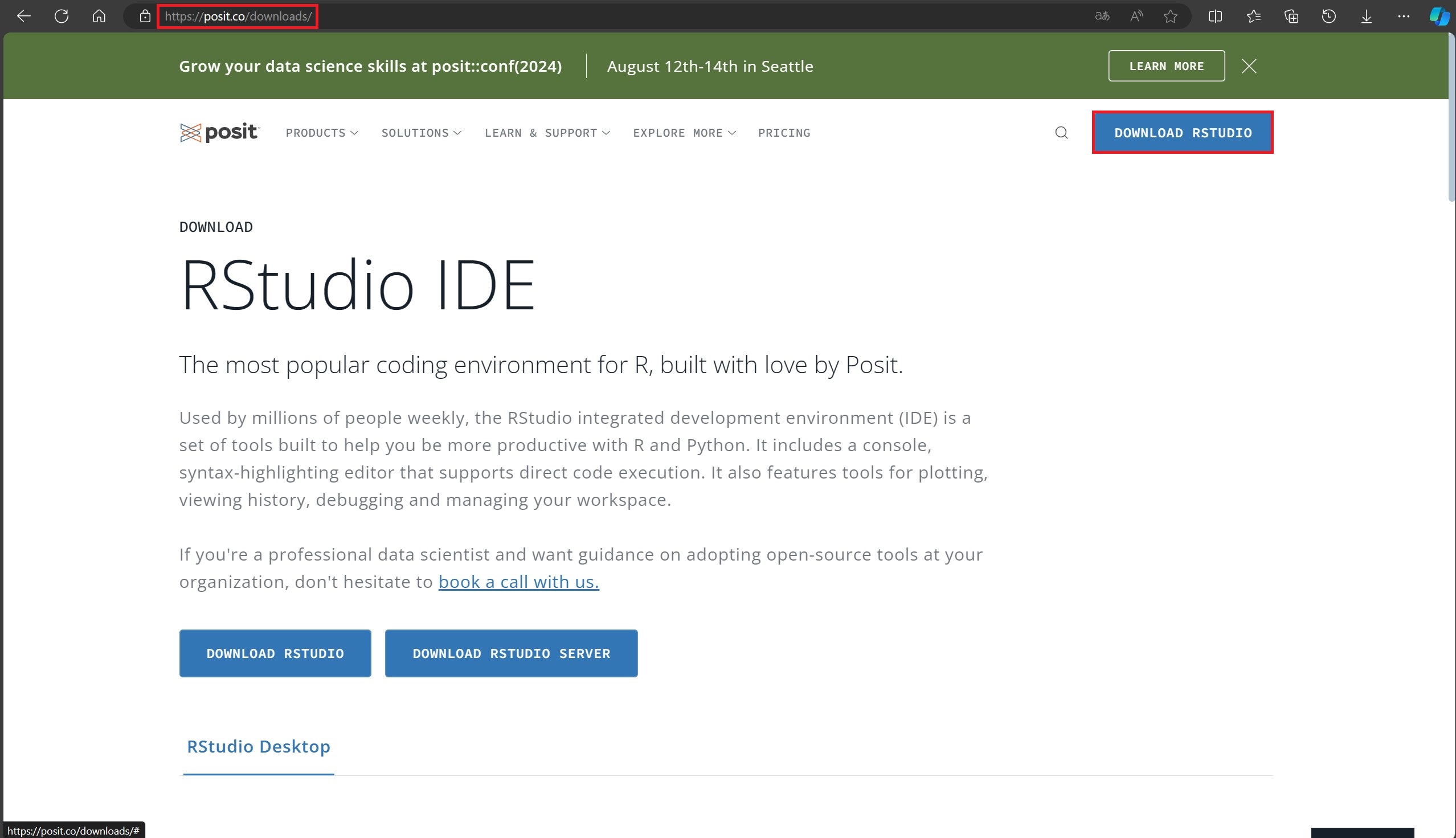The width and height of the screenshot is (1456, 838).
Task: Open the read aloud icon
Action: coord(1136,16)
